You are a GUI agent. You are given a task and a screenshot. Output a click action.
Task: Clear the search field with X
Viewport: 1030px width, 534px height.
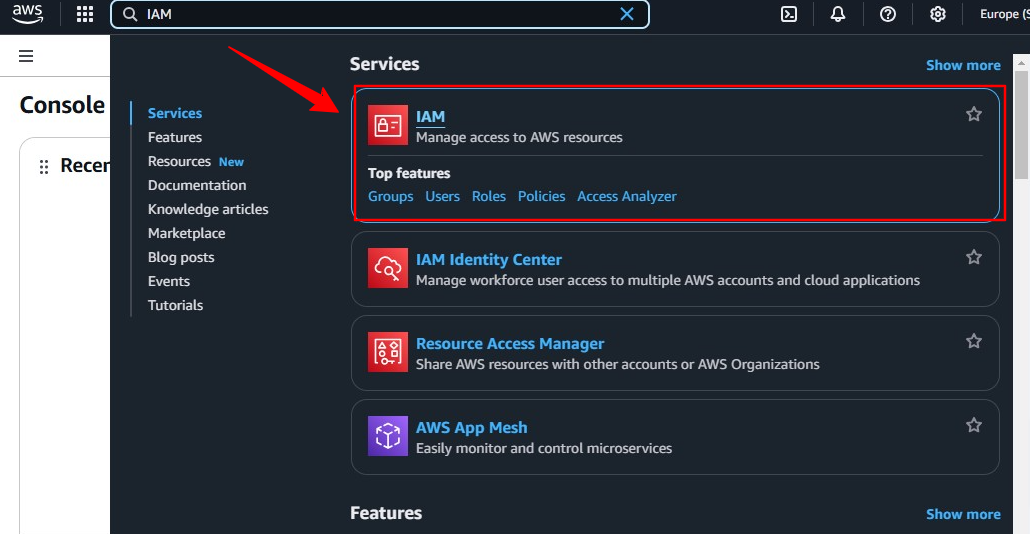point(627,14)
